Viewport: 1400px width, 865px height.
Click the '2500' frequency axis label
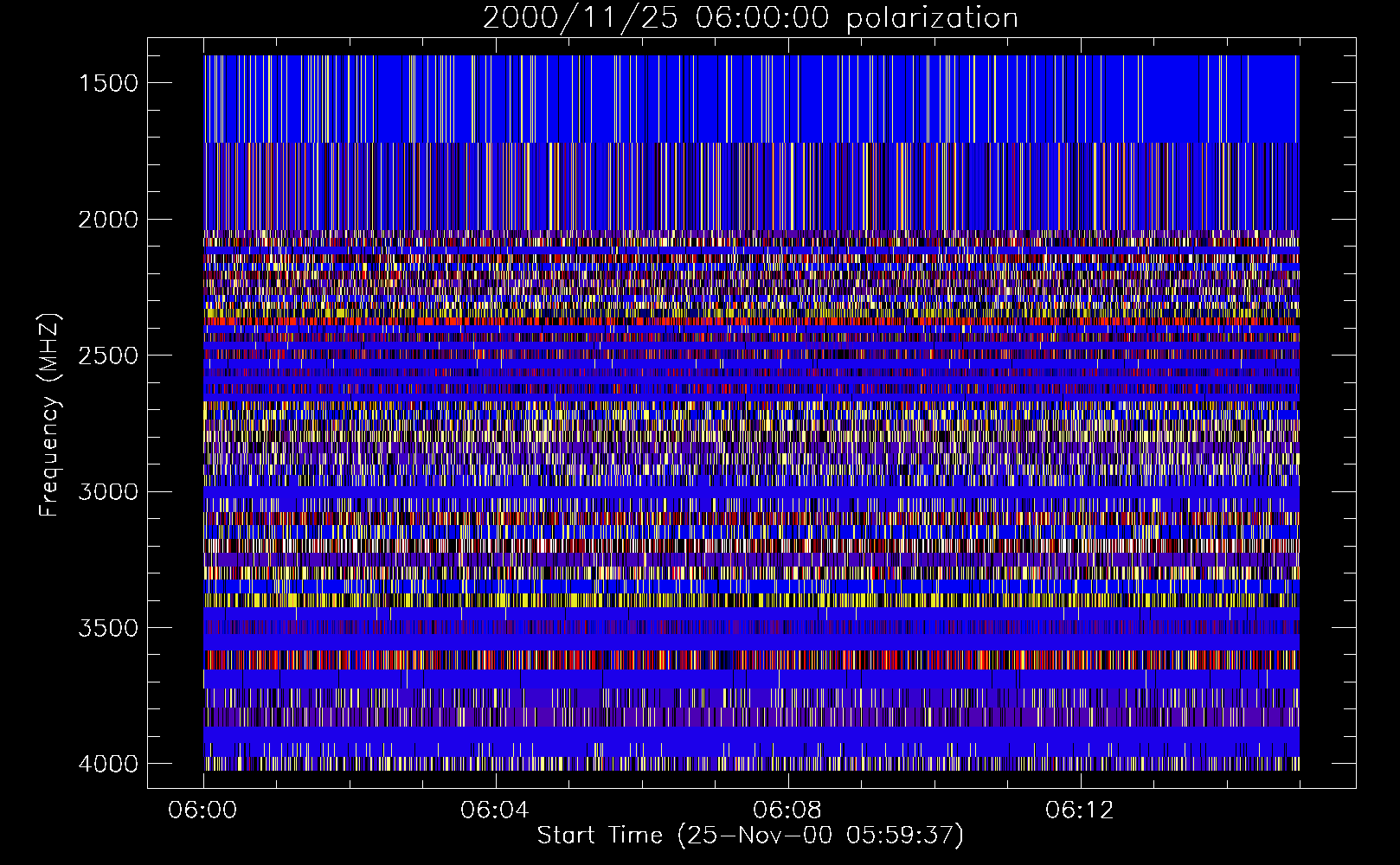[108, 356]
